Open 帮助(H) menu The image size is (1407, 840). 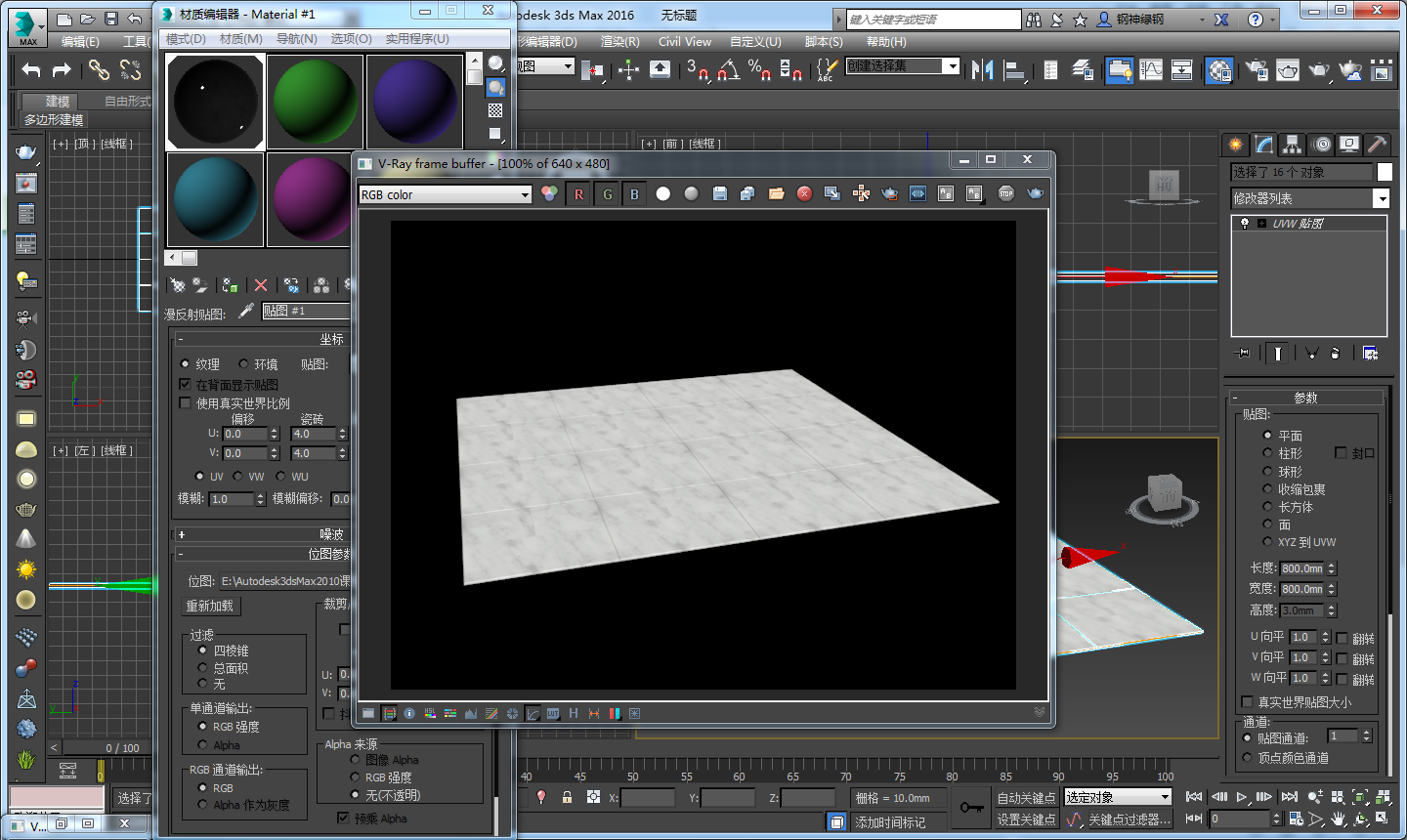[x=886, y=41]
